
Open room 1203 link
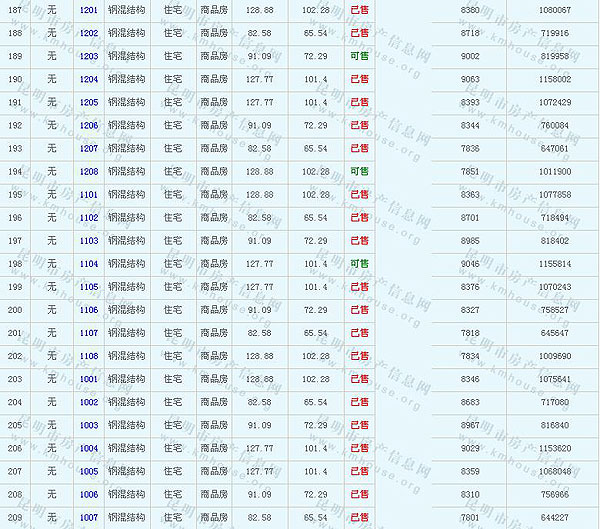tap(89, 56)
